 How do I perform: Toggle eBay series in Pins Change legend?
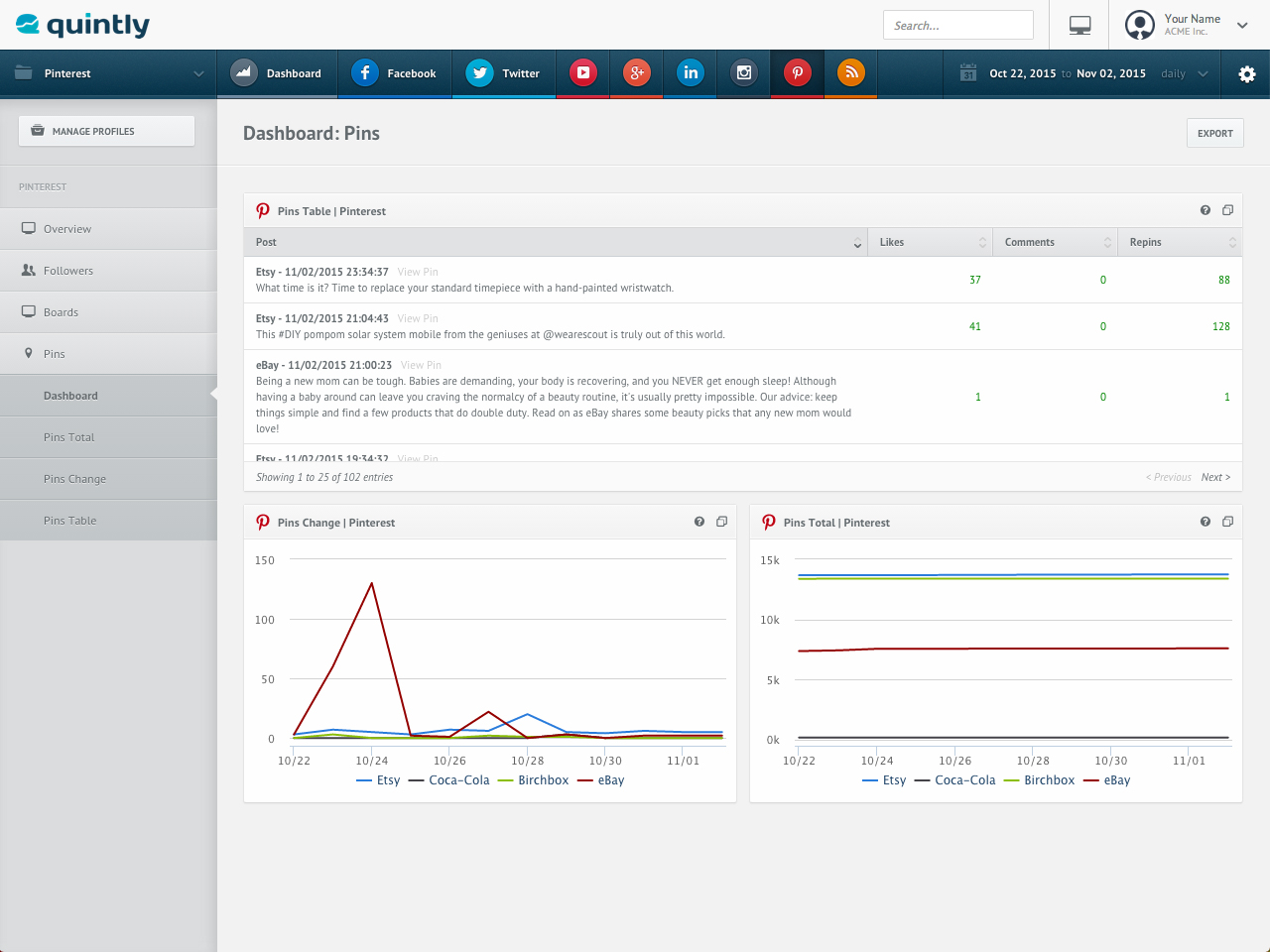coord(600,780)
